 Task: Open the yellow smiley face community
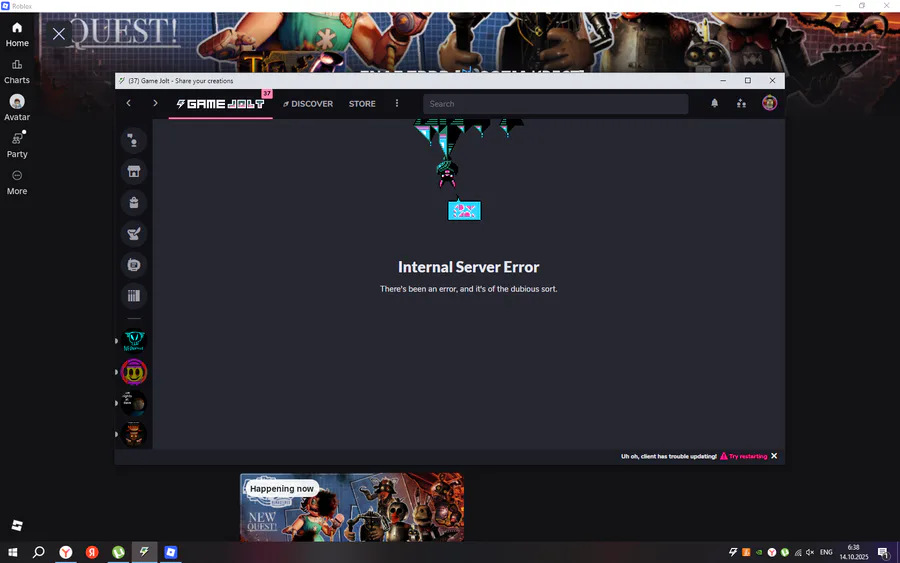coord(134,372)
